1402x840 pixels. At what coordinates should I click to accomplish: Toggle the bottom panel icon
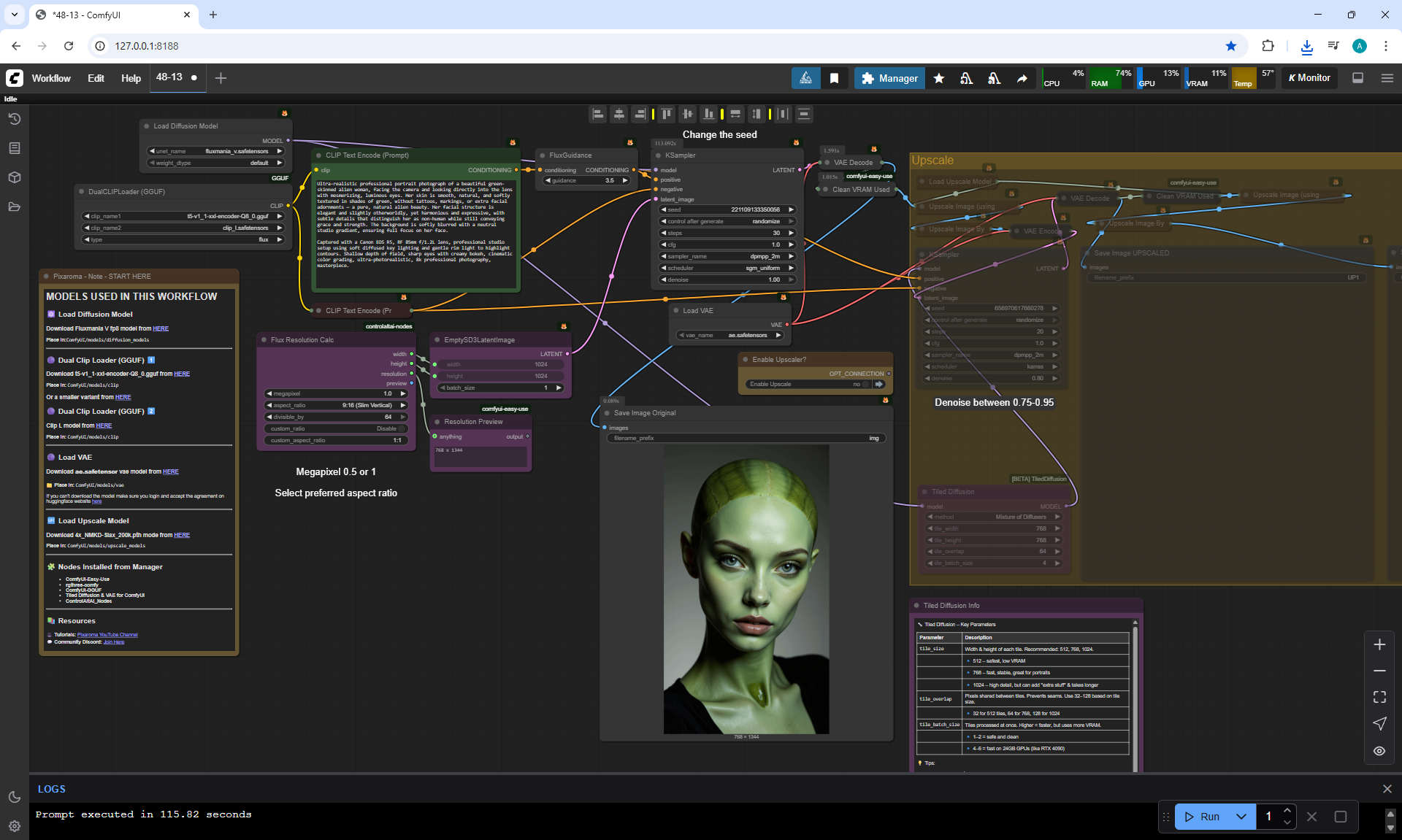tap(1357, 78)
